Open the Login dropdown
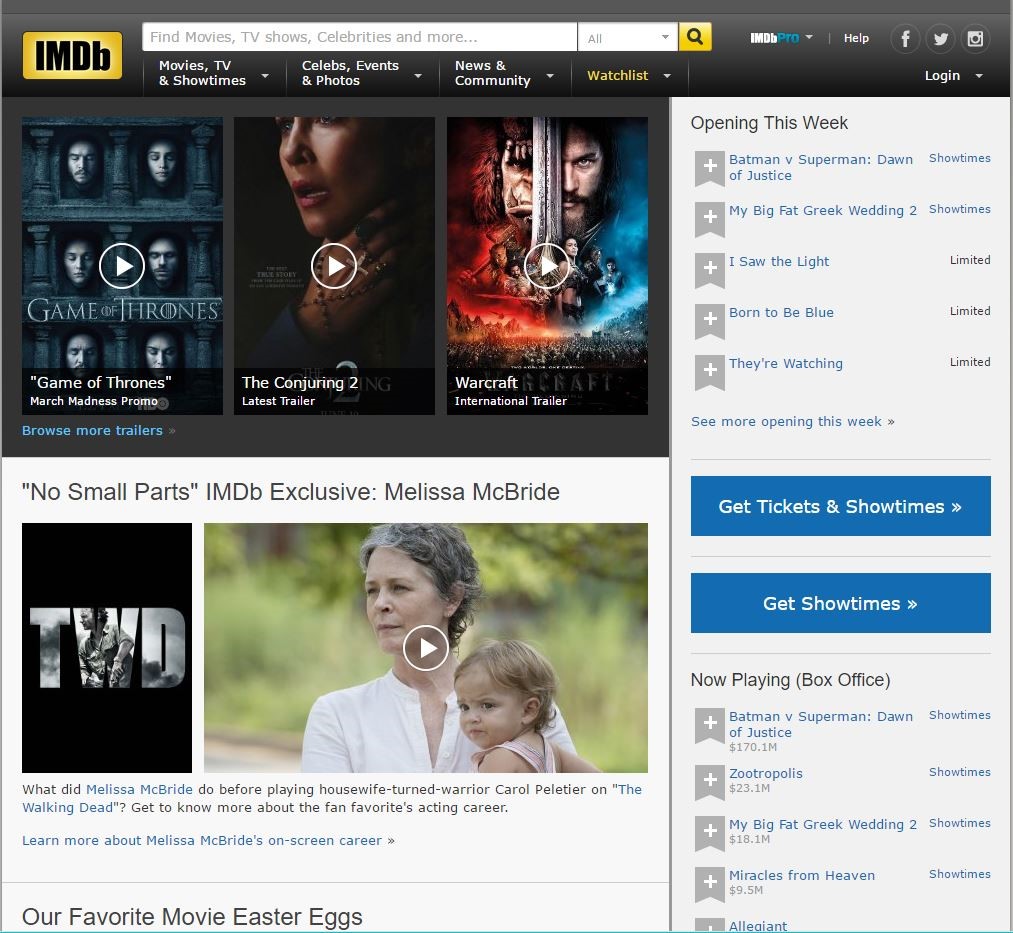Screen dimensions: 1013x933 954,76
